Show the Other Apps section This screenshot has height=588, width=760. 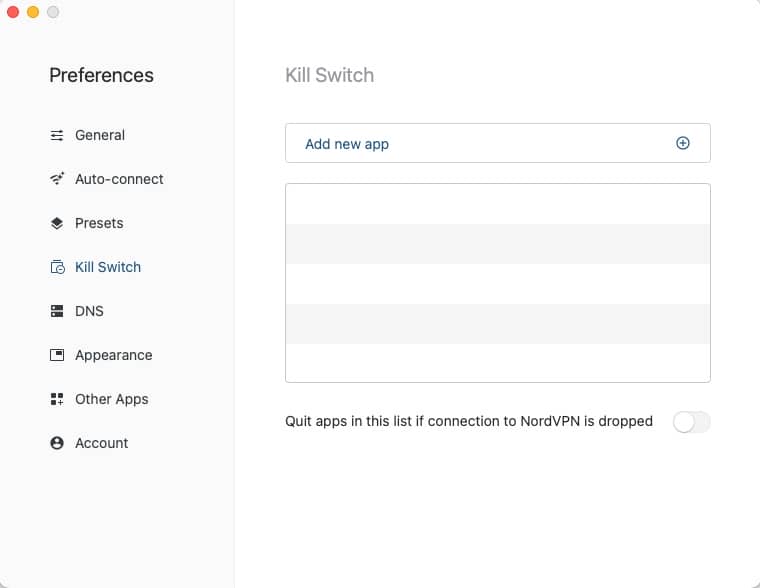(x=111, y=399)
